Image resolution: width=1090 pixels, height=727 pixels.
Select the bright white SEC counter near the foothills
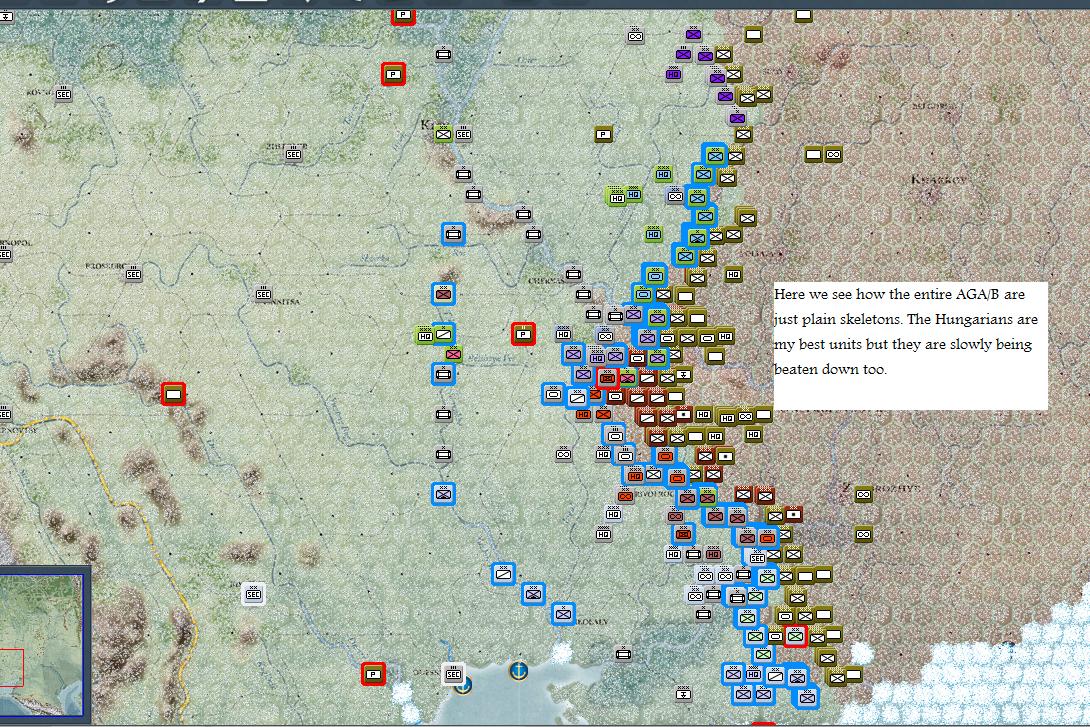point(254,594)
